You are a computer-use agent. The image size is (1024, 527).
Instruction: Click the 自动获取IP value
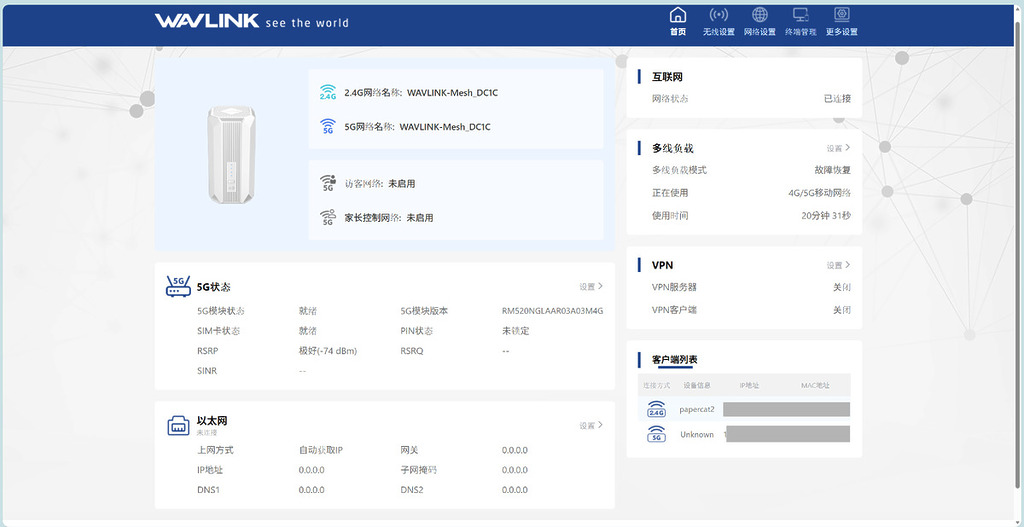point(321,450)
